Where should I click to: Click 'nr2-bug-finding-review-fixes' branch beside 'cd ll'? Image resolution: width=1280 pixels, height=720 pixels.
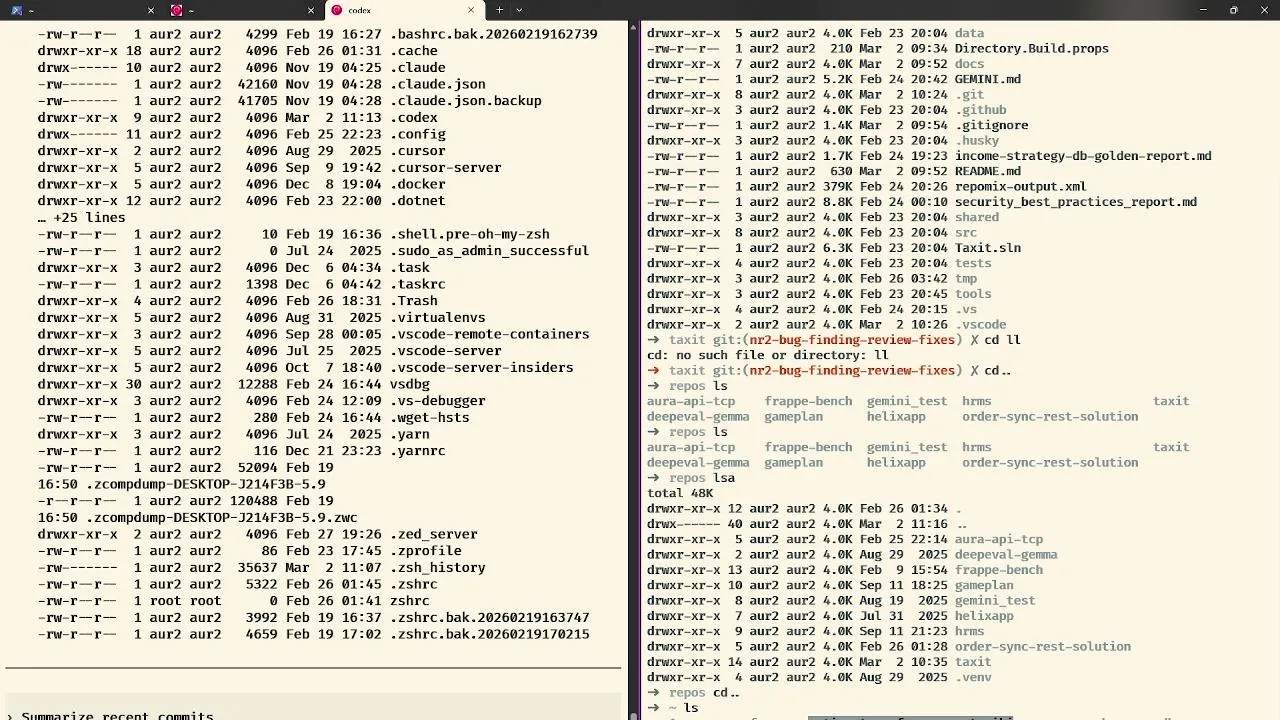[x=852, y=340]
